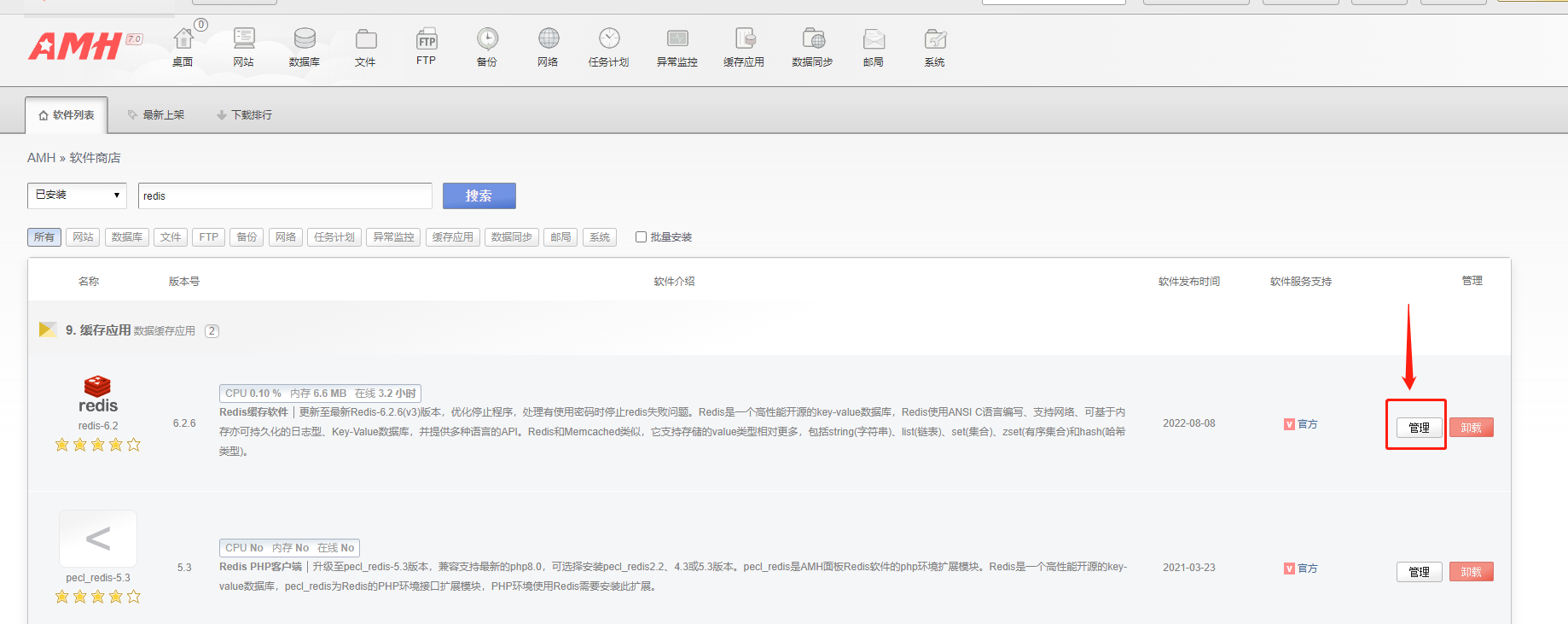
Task: Open the 备份 backup icon
Action: pos(487,39)
